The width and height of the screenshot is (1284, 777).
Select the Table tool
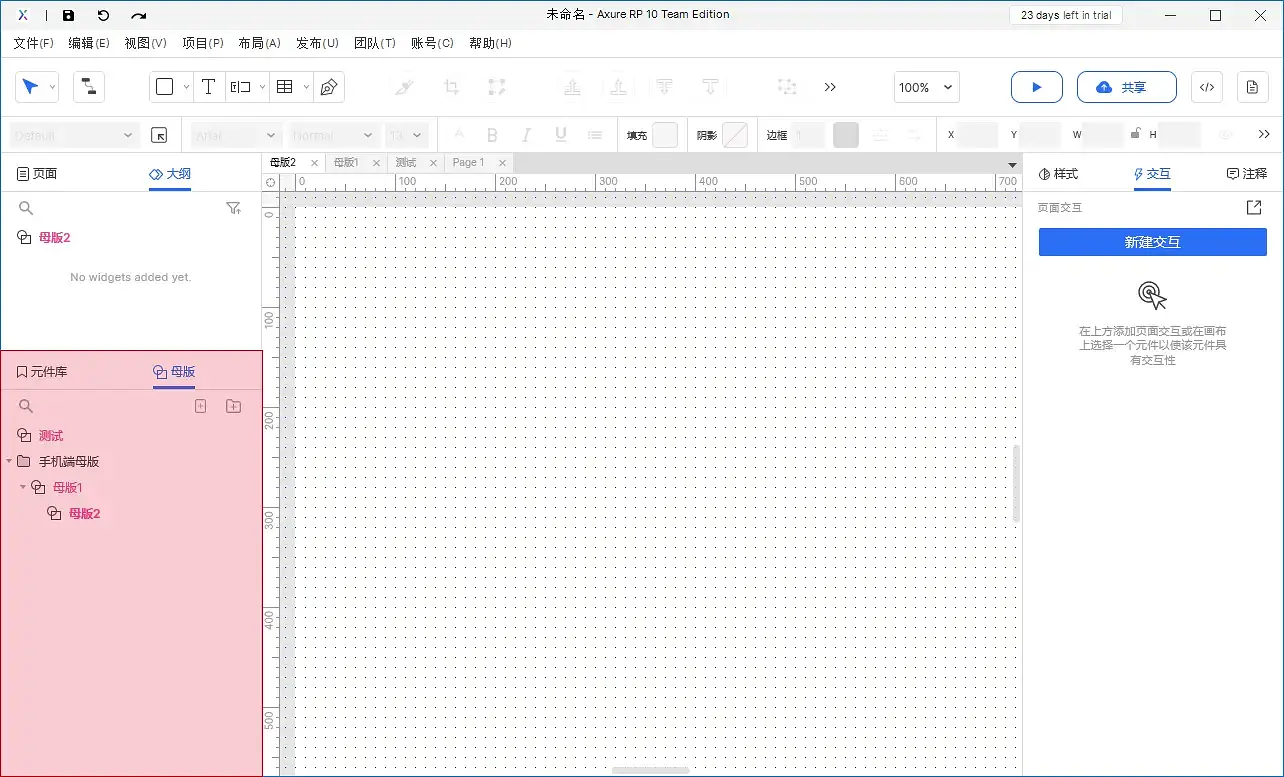[284, 87]
